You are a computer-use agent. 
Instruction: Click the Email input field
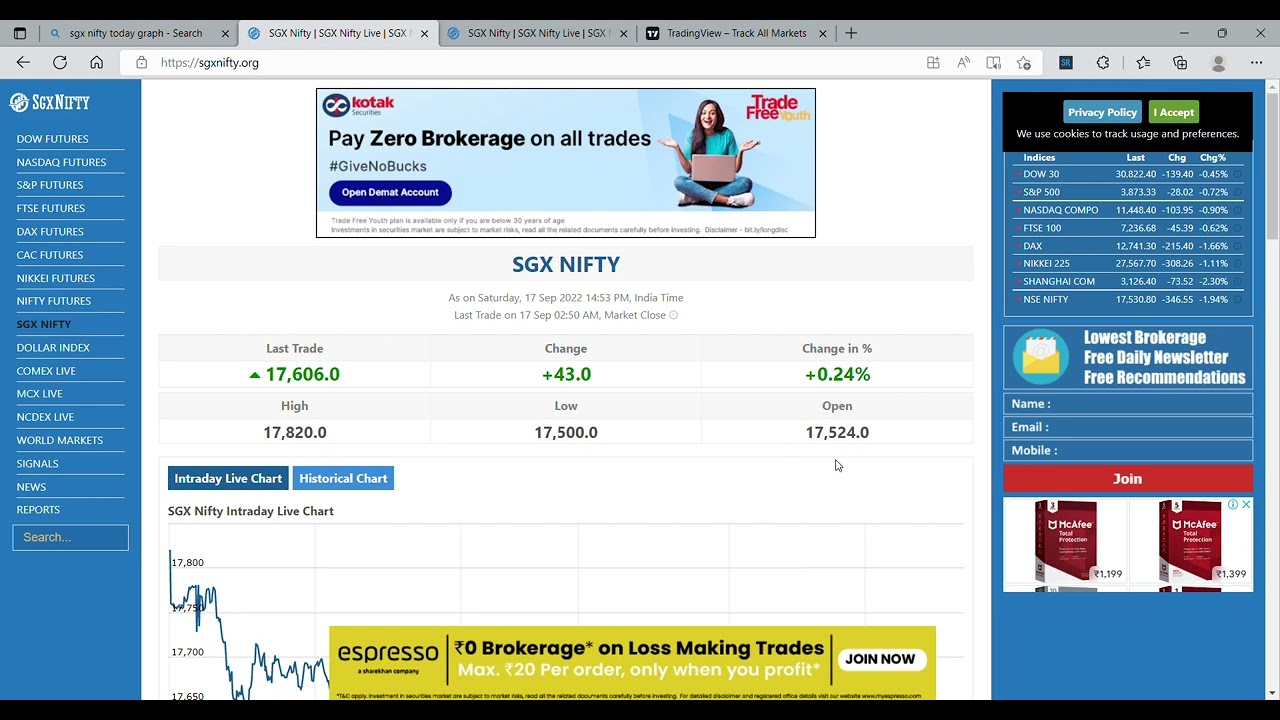click(1128, 427)
